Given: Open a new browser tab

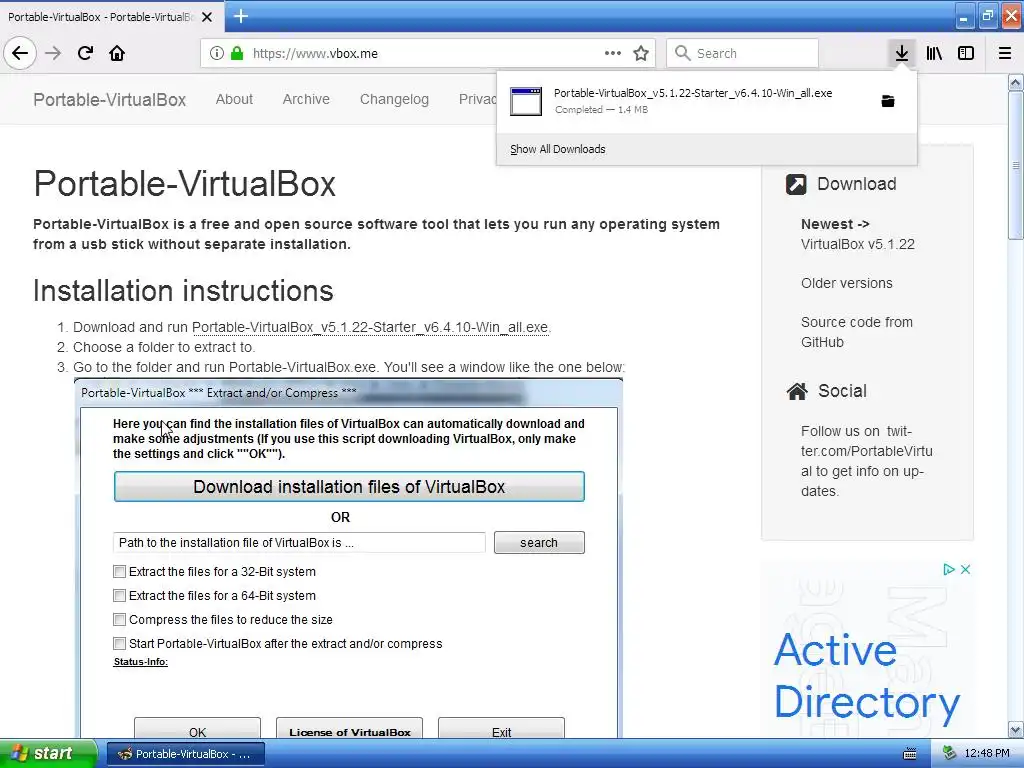Looking at the screenshot, I should click(x=240, y=16).
